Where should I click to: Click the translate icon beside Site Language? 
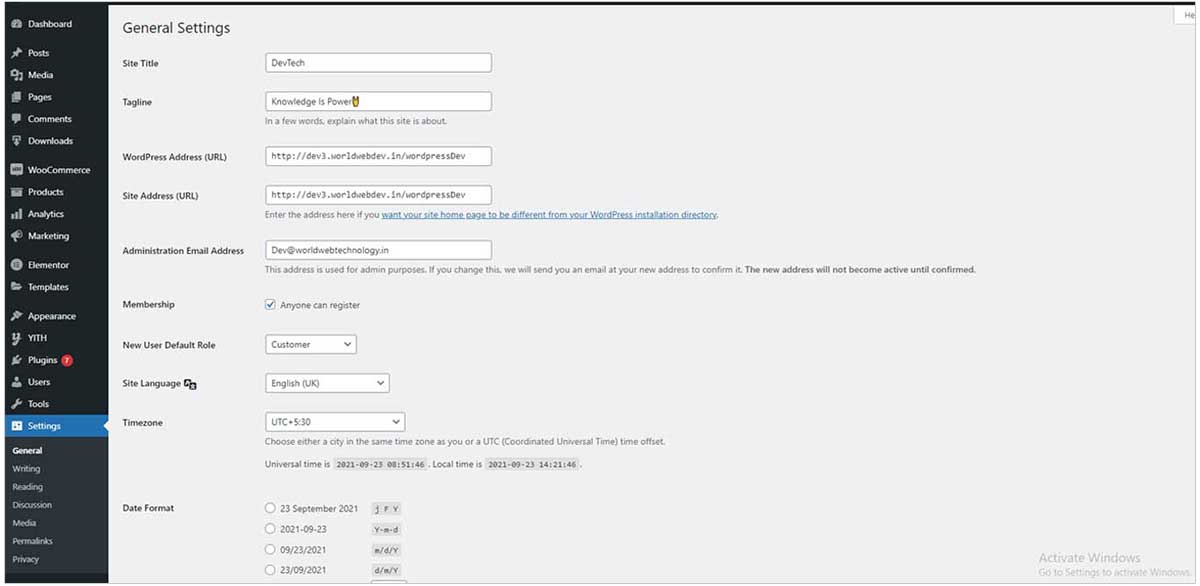[x=190, y=384]
